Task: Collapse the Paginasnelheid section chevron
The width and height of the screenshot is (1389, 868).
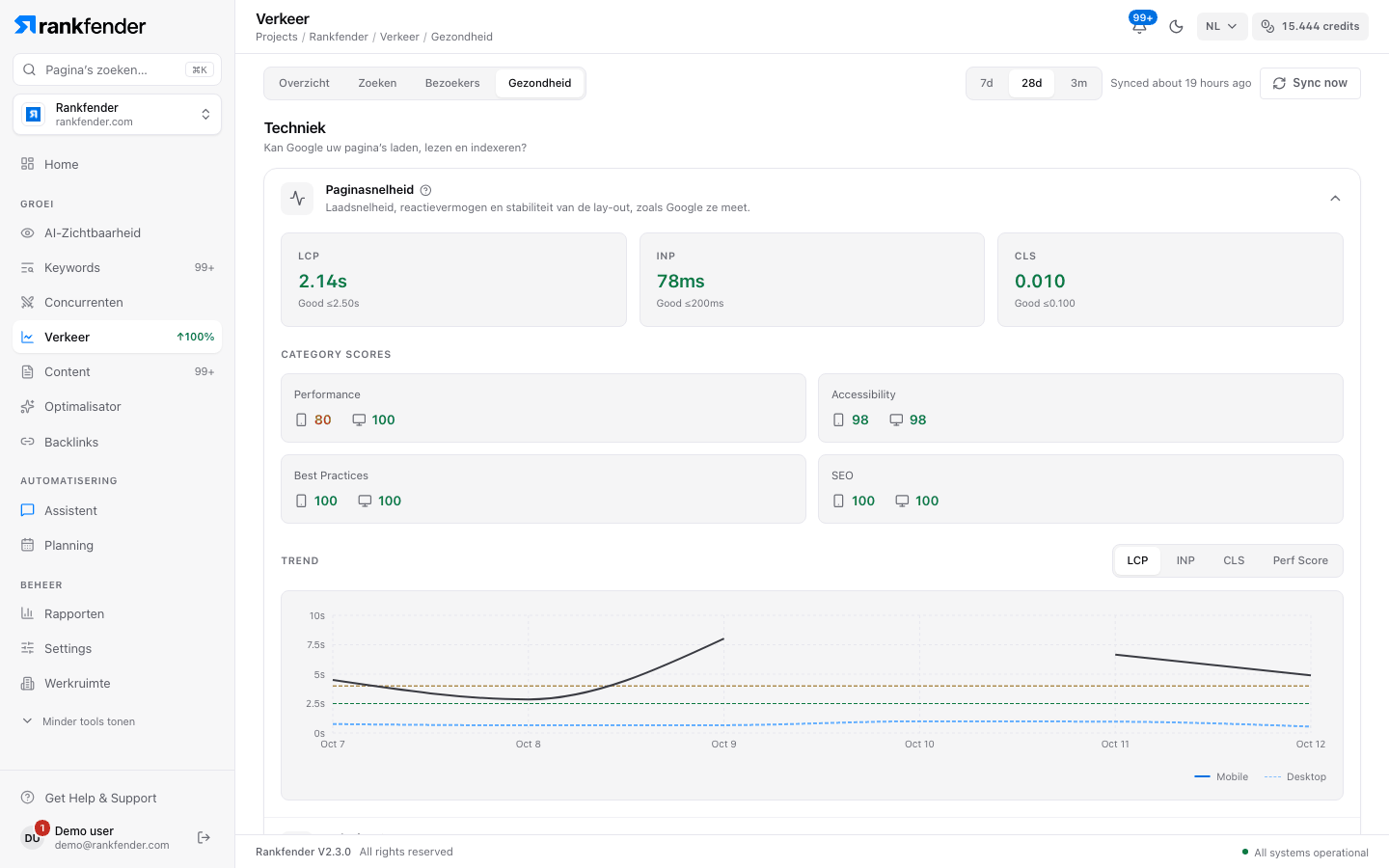Action: point(1335,199)
